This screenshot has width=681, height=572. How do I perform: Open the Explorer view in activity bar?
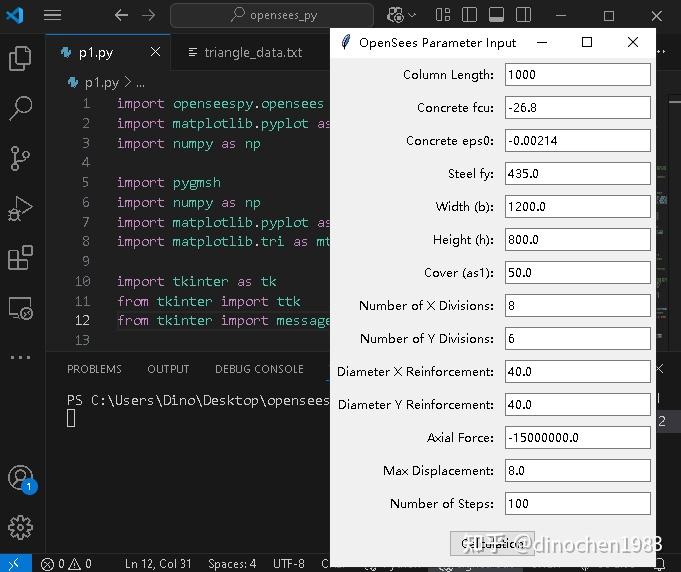point(20,59)
